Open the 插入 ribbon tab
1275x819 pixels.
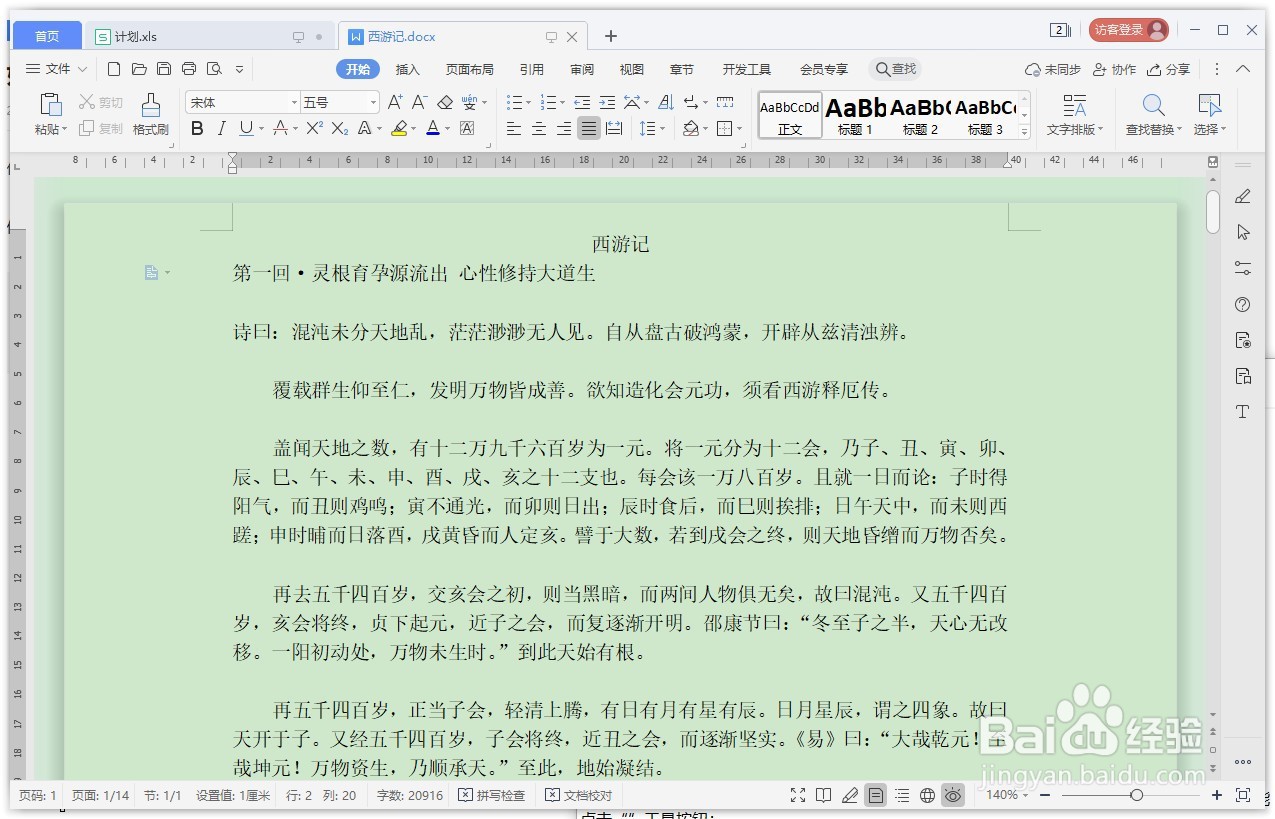(408, 69)
